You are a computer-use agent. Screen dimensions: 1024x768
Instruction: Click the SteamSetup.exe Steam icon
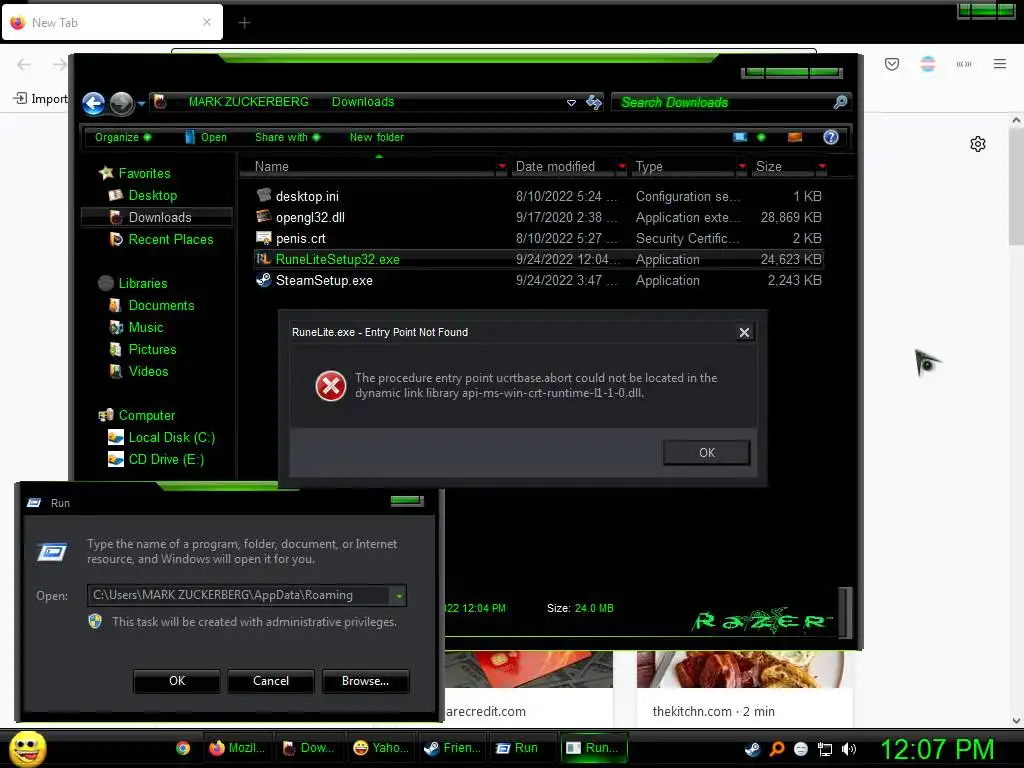264,280
